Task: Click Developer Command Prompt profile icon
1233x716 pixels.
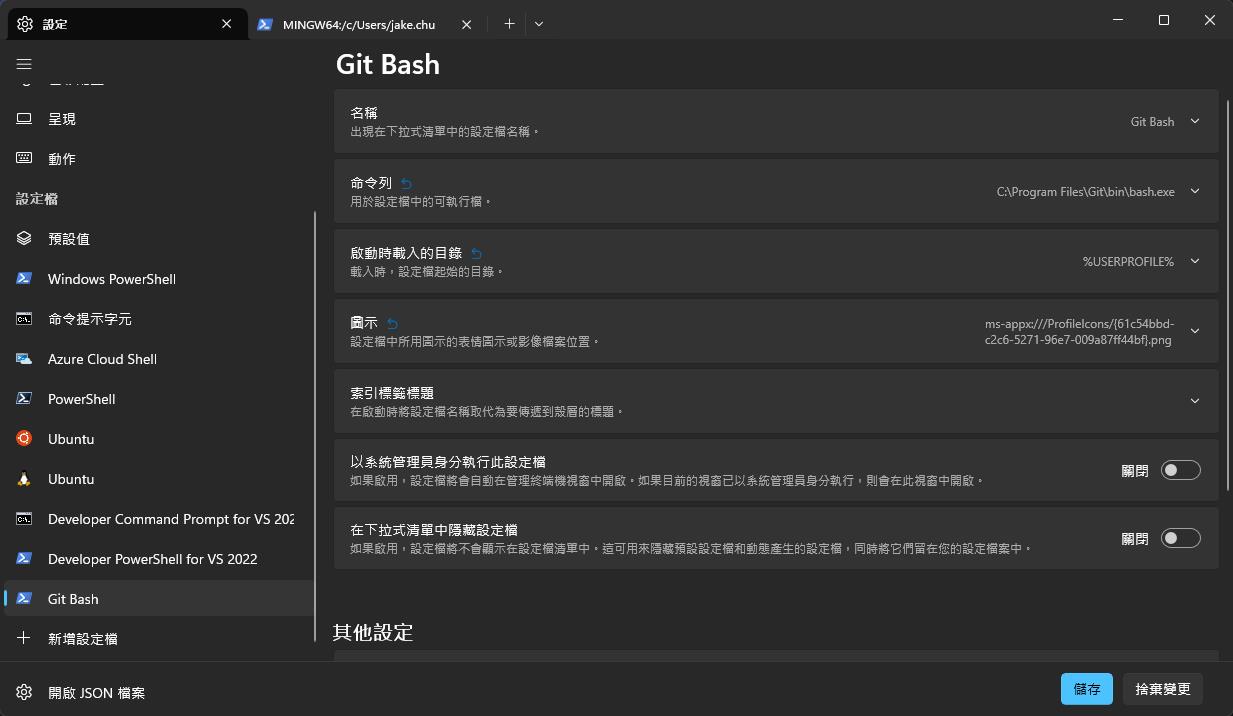Action: (x=24, y=518)
